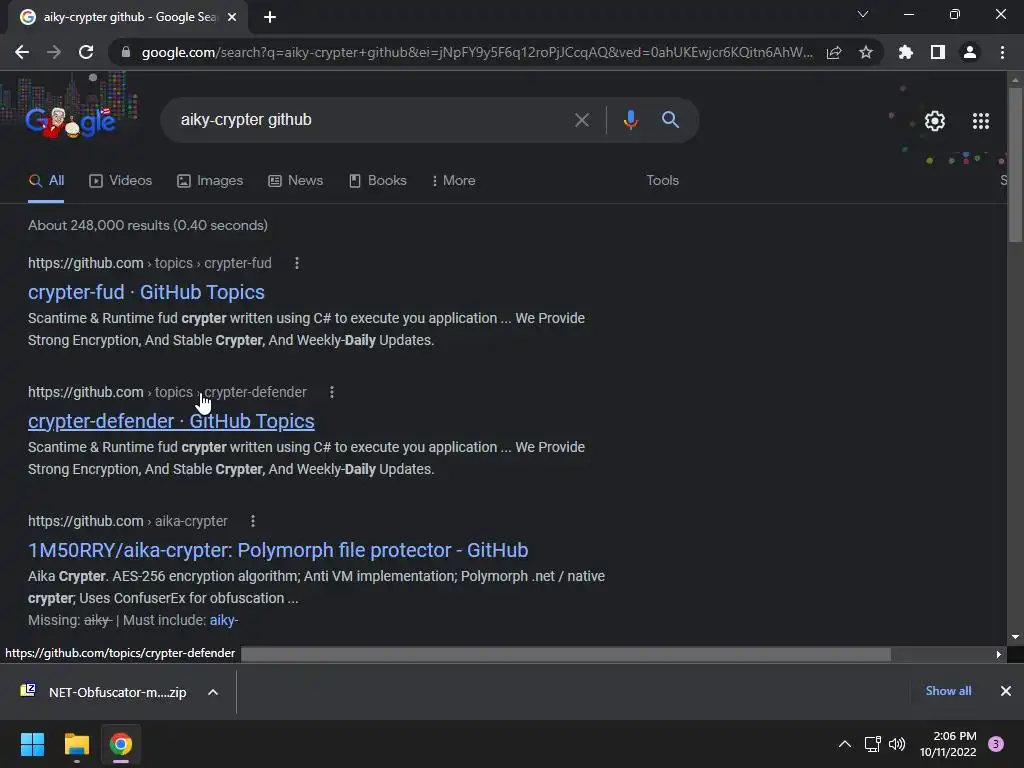This screenshot has height=768, width=1024.
Task: Click the github.com › aika-crypter breadcrumb
Action: click(x=127, y=521)
